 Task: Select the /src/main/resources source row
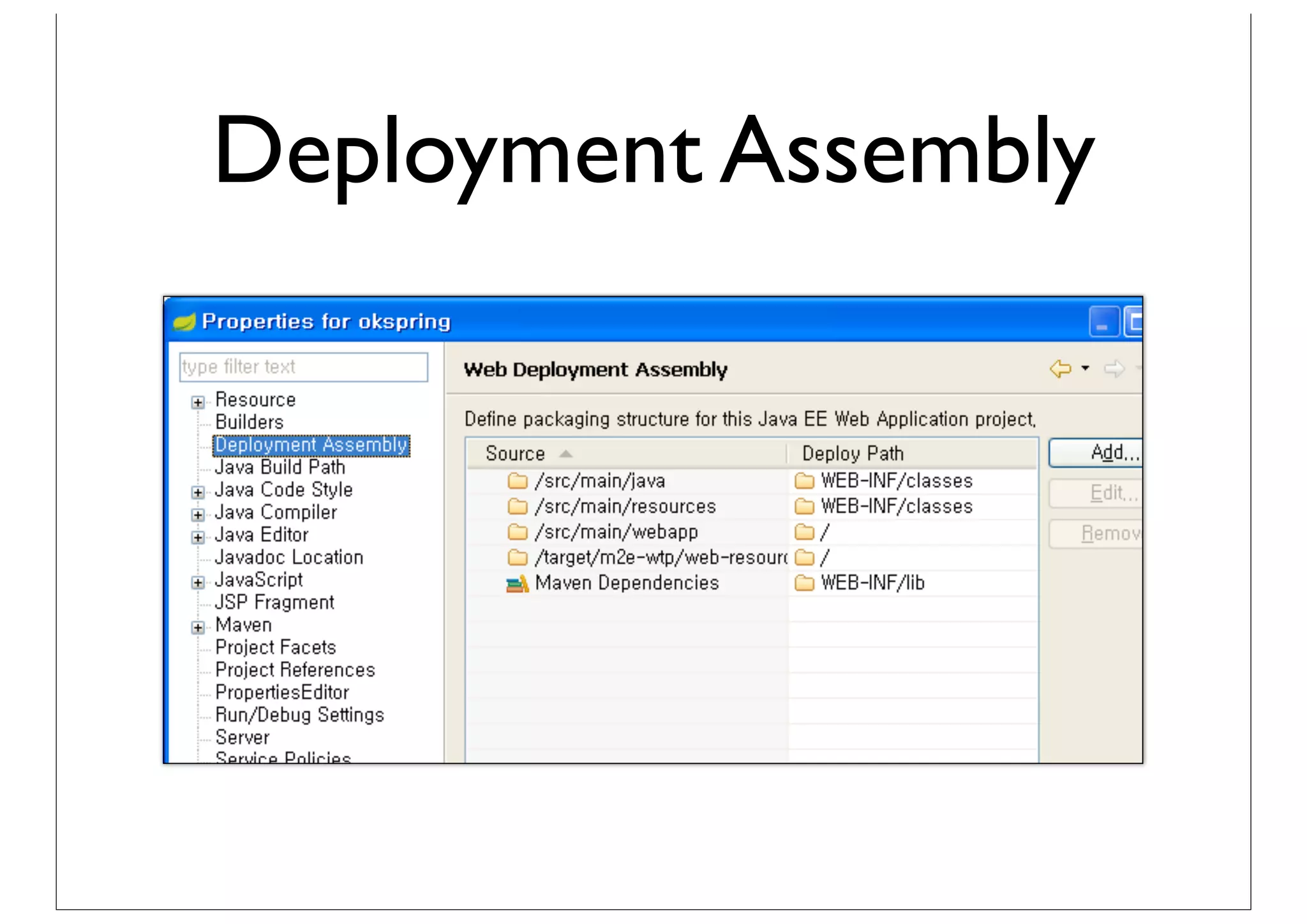point(752,506)
